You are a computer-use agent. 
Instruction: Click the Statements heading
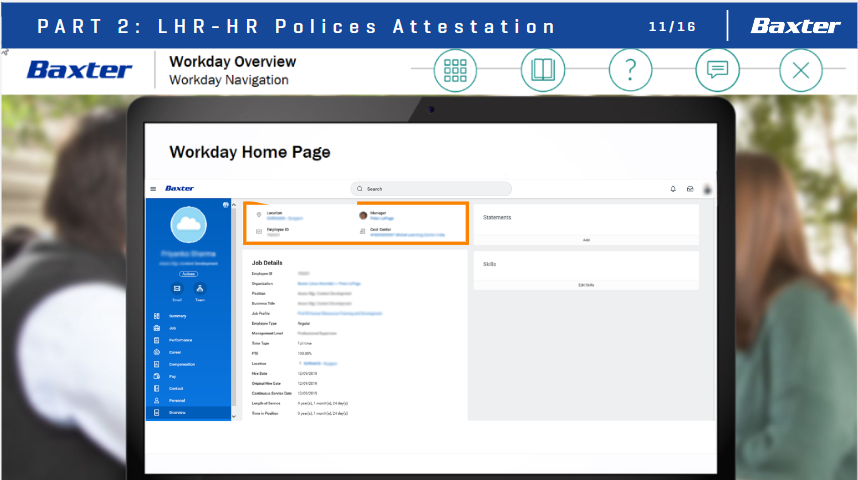[497, 217]
